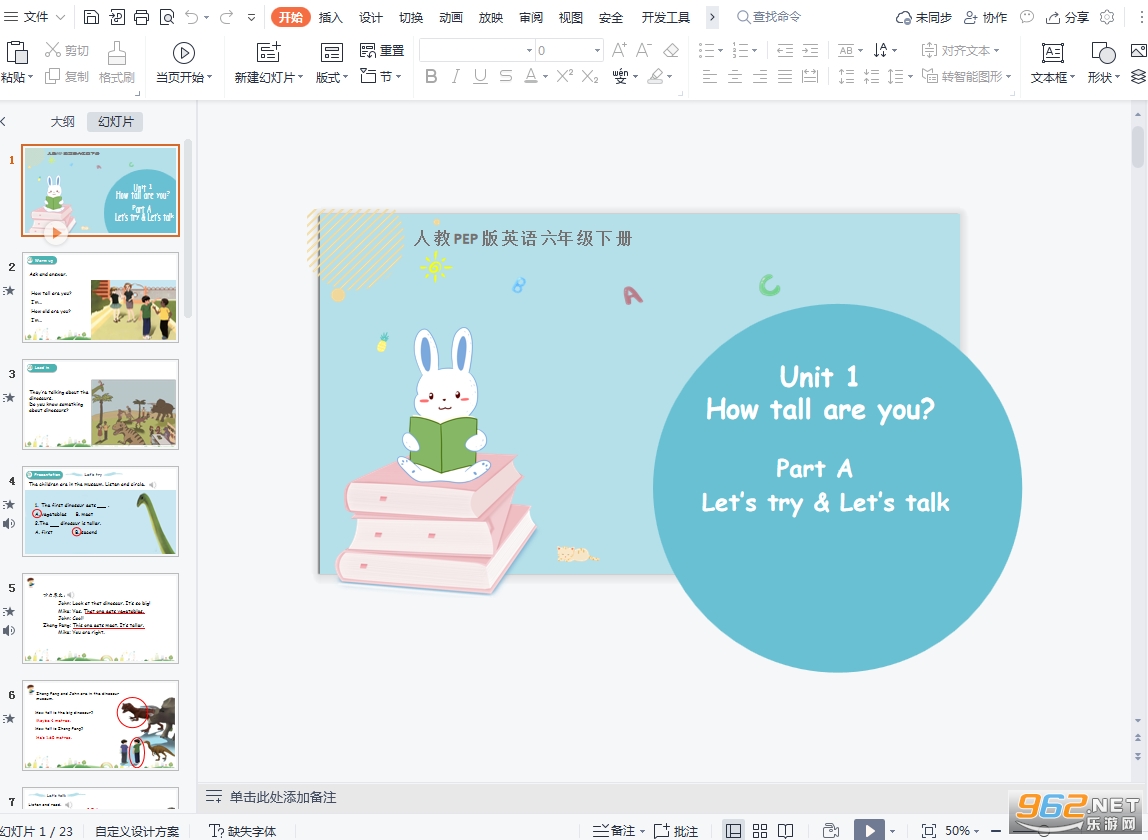Toggle Bold formatting
The height and width of the screenshot is (840, 1148).
point(431,76)
